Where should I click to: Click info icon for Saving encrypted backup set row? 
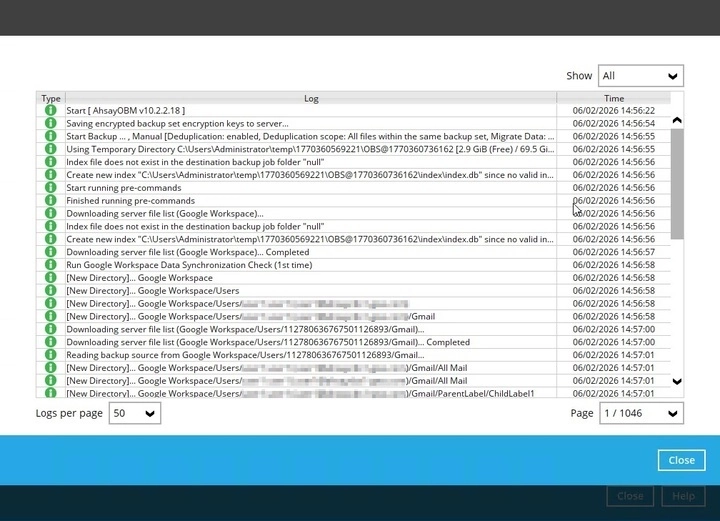50,123
